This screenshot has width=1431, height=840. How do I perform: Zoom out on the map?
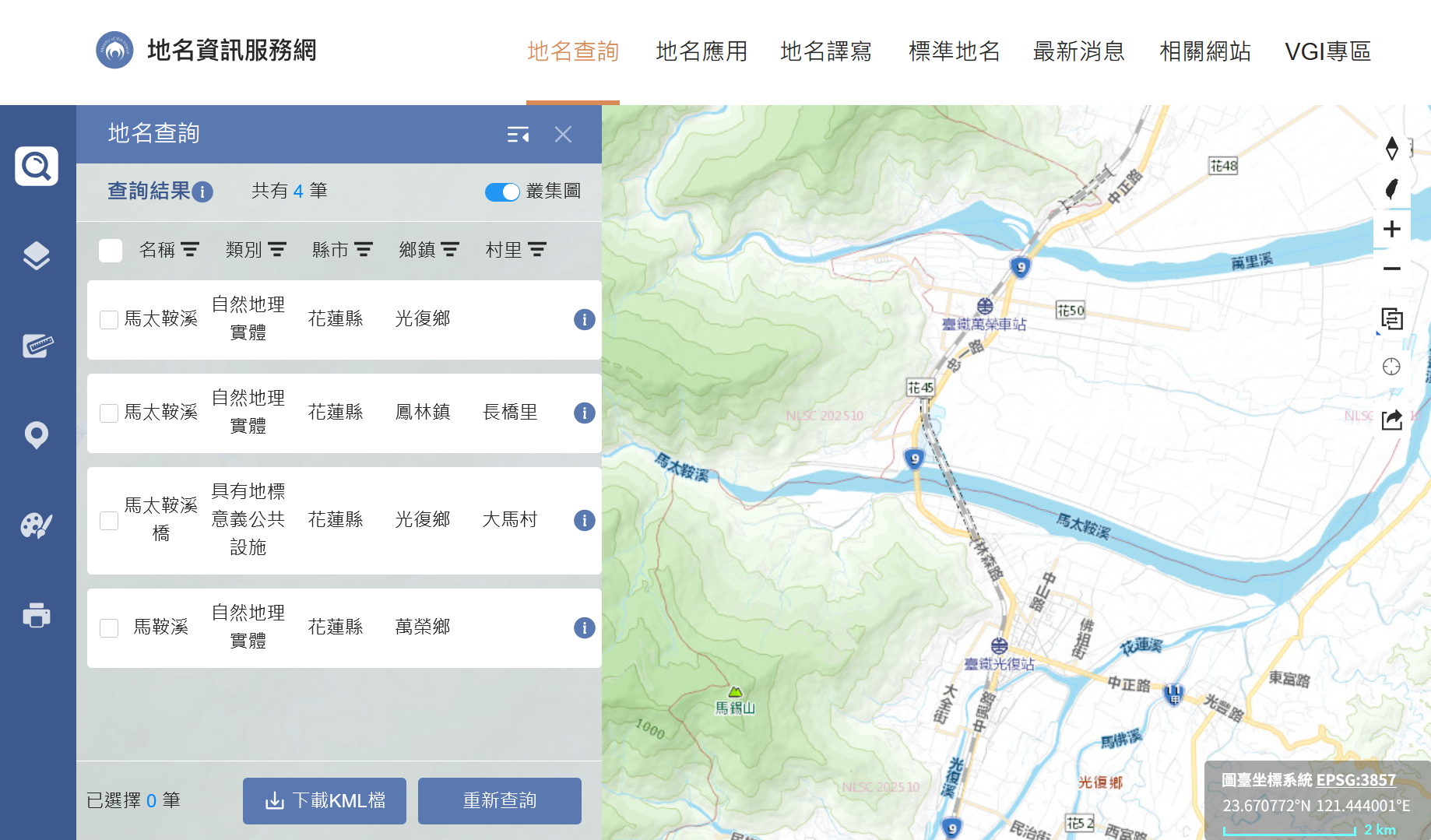pyautogui.click(x=1391, y=269)
